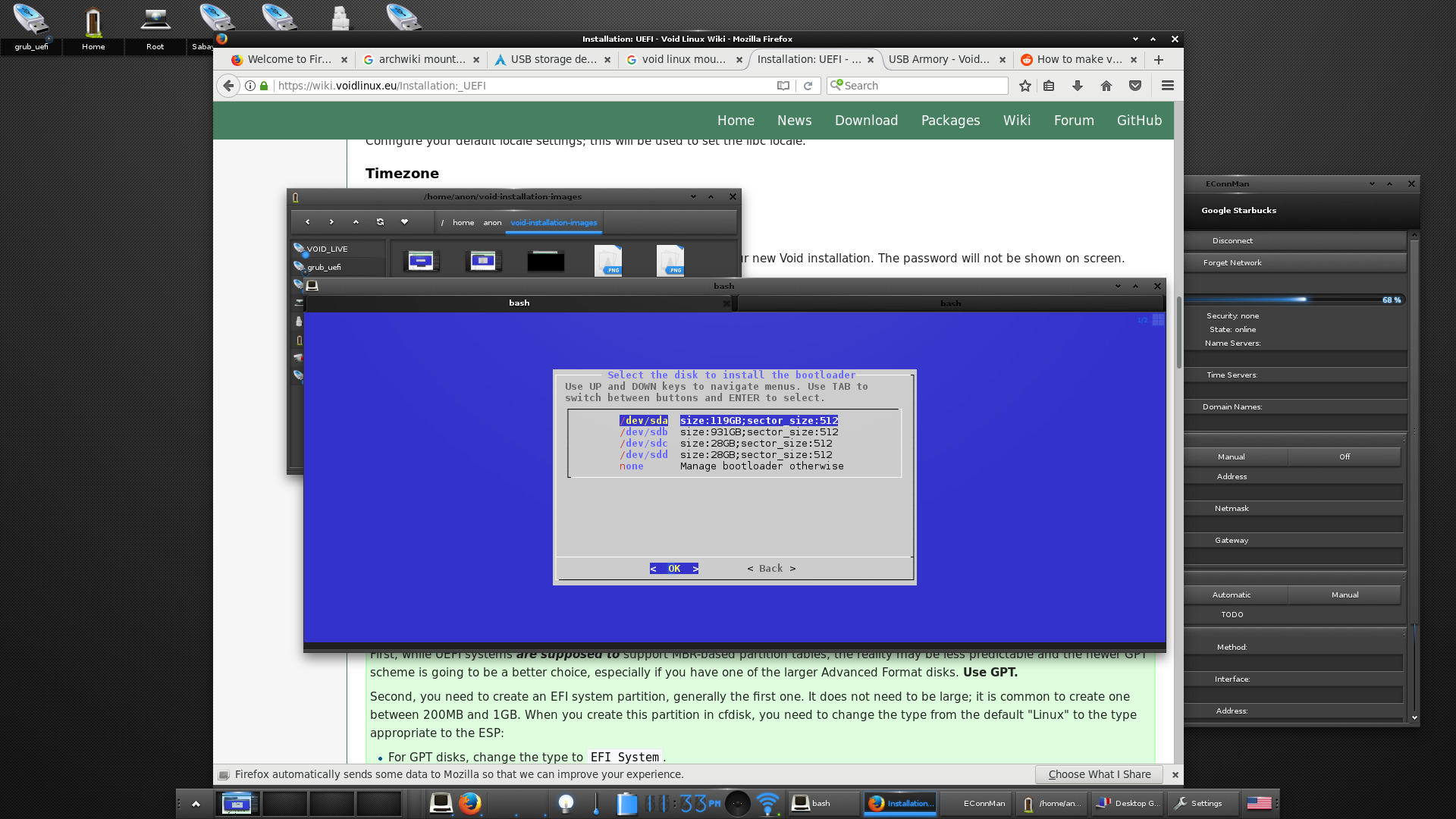Click the backlight bulb shelf icon

[566, 803]
